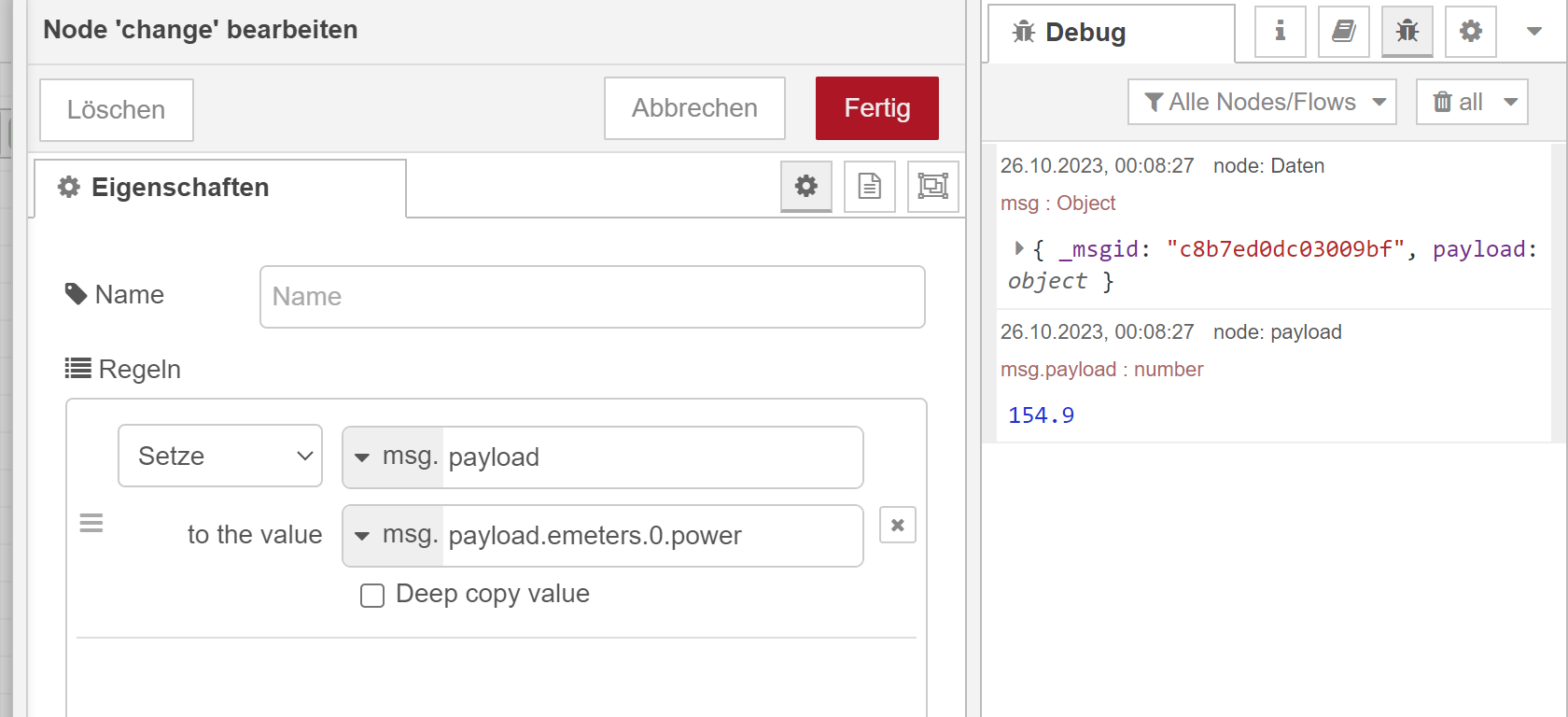Grab the rule reorder handle

tap(91, 523)
